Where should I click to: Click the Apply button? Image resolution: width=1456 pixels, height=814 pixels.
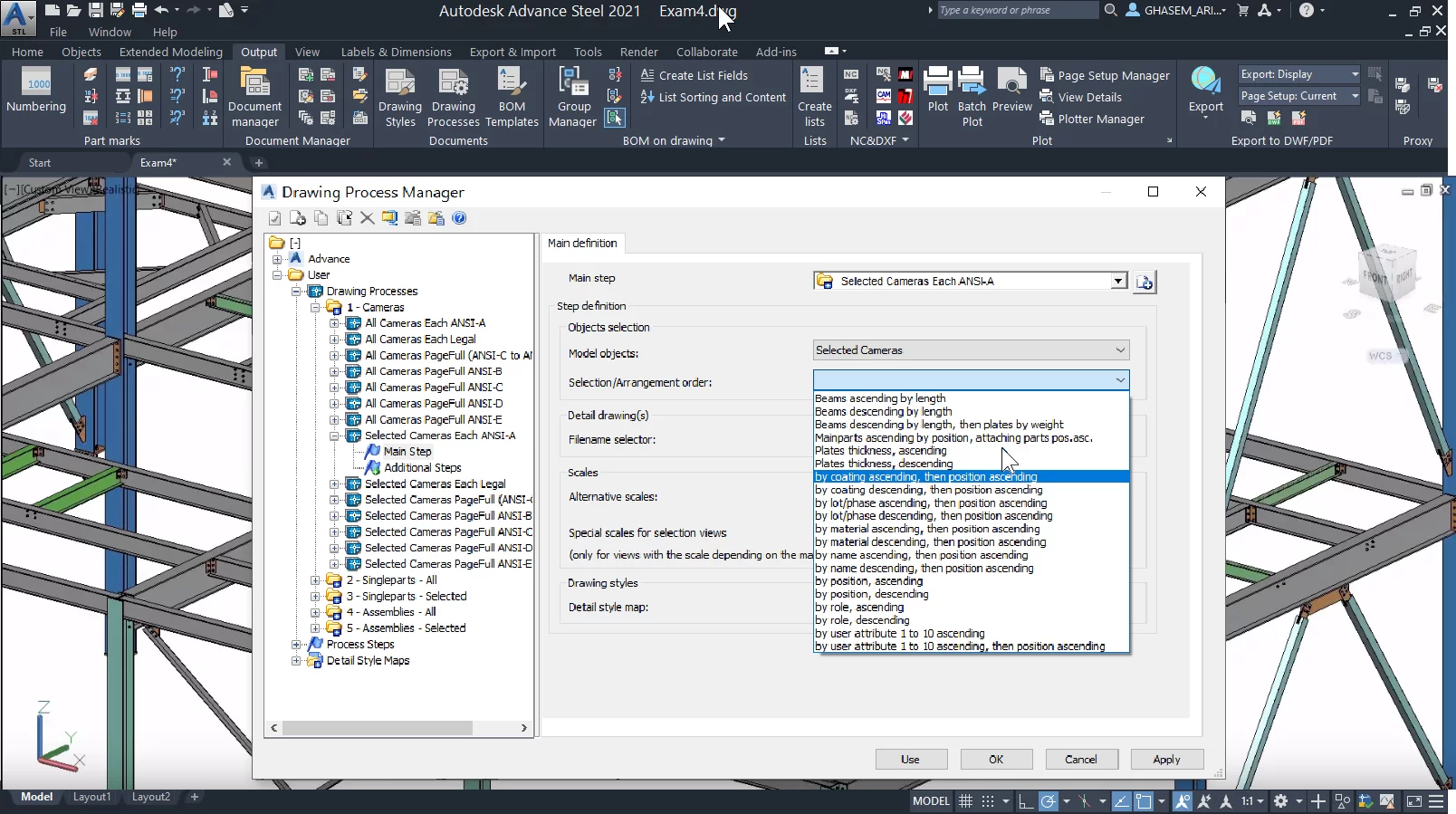[x=1166, y=760]
